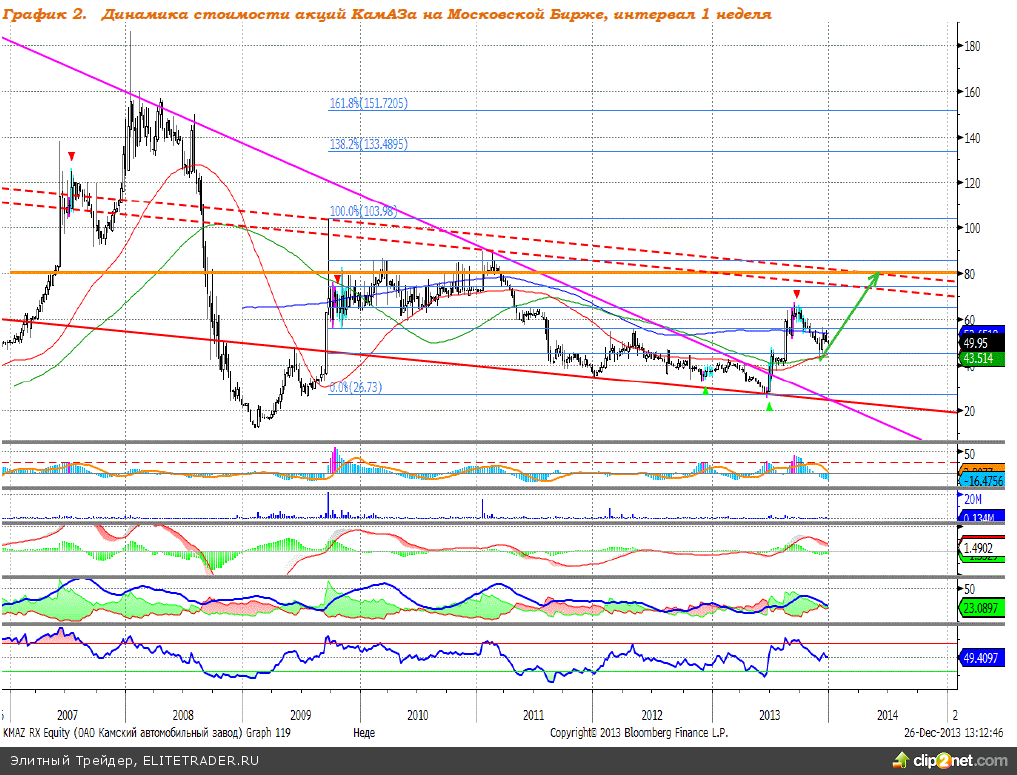Screen dimensions: 1017x775
Task: Click the red down-triangle marker at the 2013 peak
Action: click(x=796, y=294)
